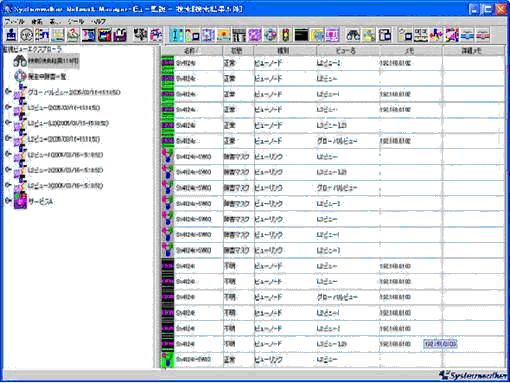The width and height of the screenshot is (510, 383).
Task: Expand the サービスA tree node
Action: (x=8, y=200)
